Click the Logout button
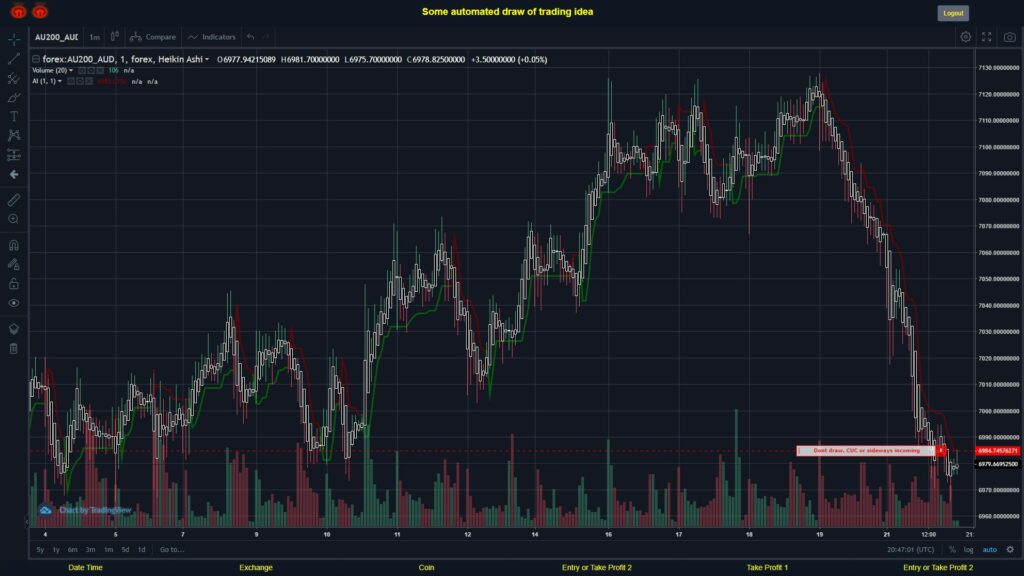The width and height of the screenshot is (1024, 576). point(953,13)
